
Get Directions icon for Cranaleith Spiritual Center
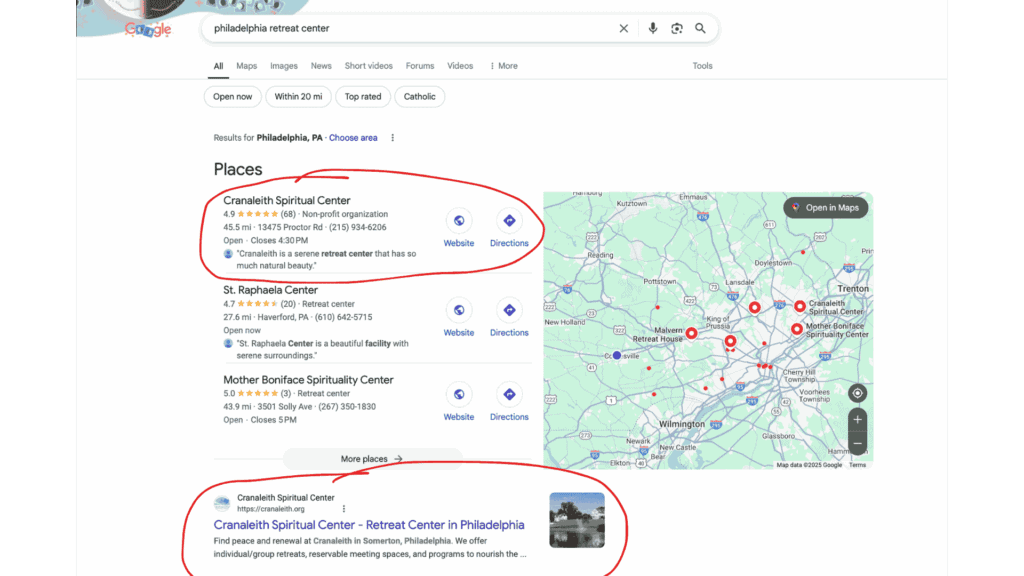[509, 221]
